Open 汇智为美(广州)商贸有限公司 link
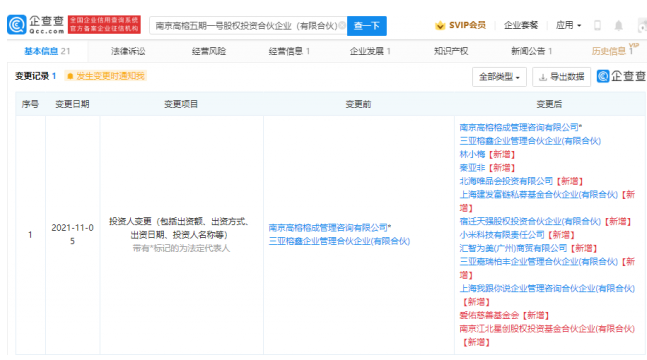The height and width of the screenshot is (360, 647). click(513, 248)
